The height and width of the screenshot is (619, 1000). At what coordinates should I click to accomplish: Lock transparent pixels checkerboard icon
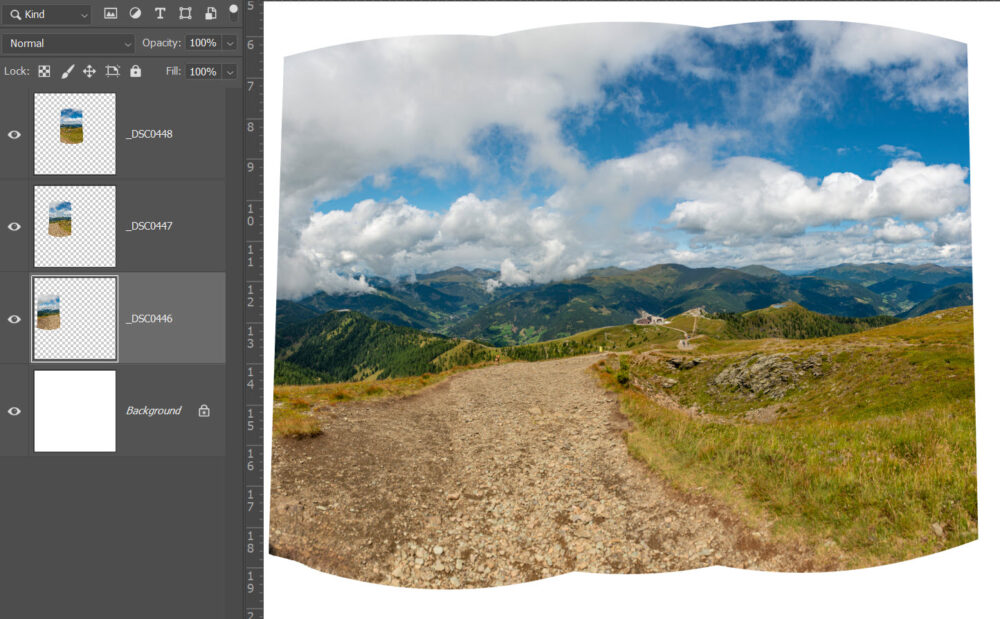click(44, 72)
